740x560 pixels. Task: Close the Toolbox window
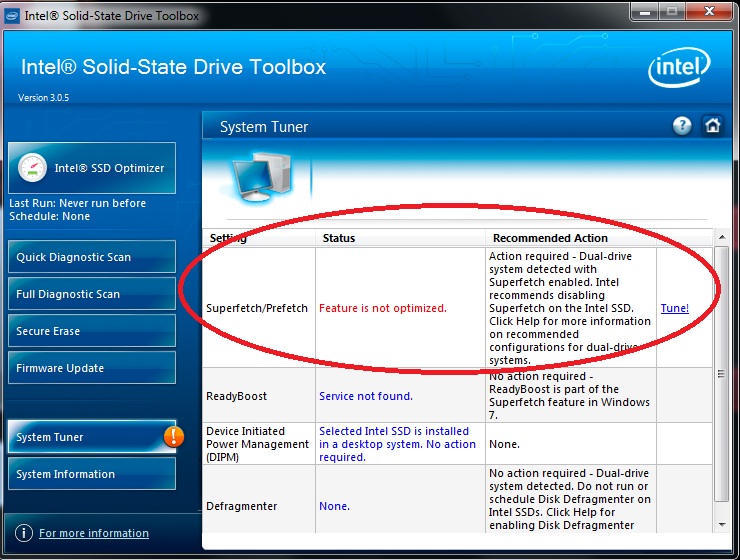point(709,11)
